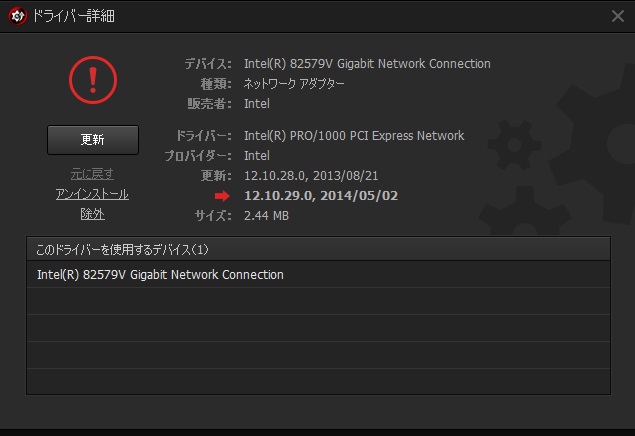Viewport: 635px width, 436px height.
Task: Select the Intel(R) 82579V row in device list
Action: click(x=318, y=274)
